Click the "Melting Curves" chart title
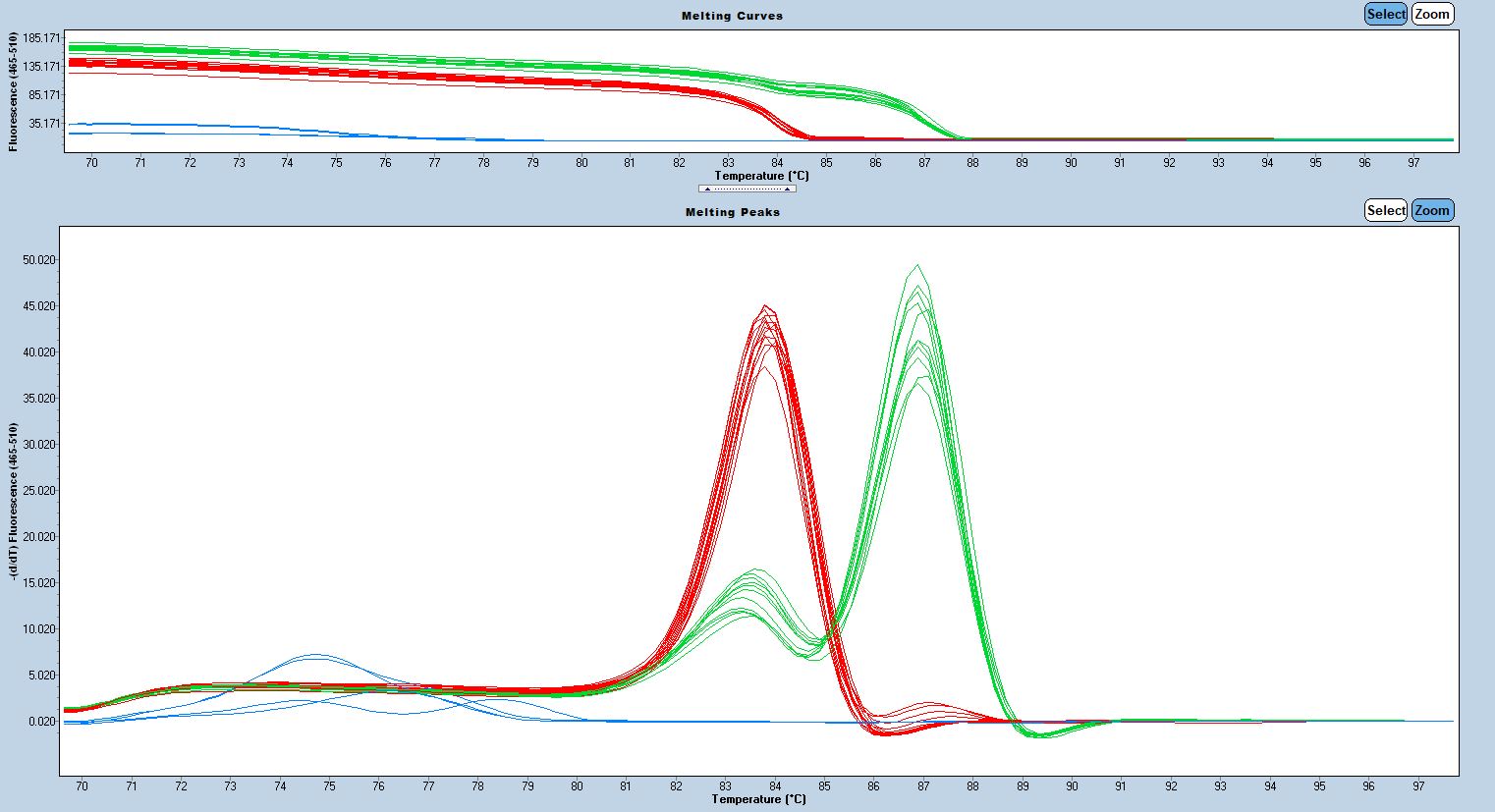Screen dimensions: 1495x812 (x=733, y=16)
